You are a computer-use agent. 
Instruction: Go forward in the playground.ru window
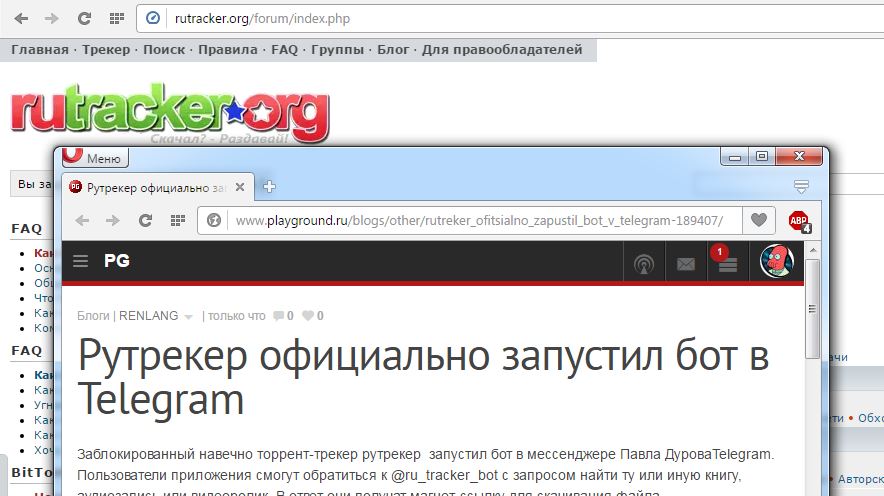(x=113, y=220)
